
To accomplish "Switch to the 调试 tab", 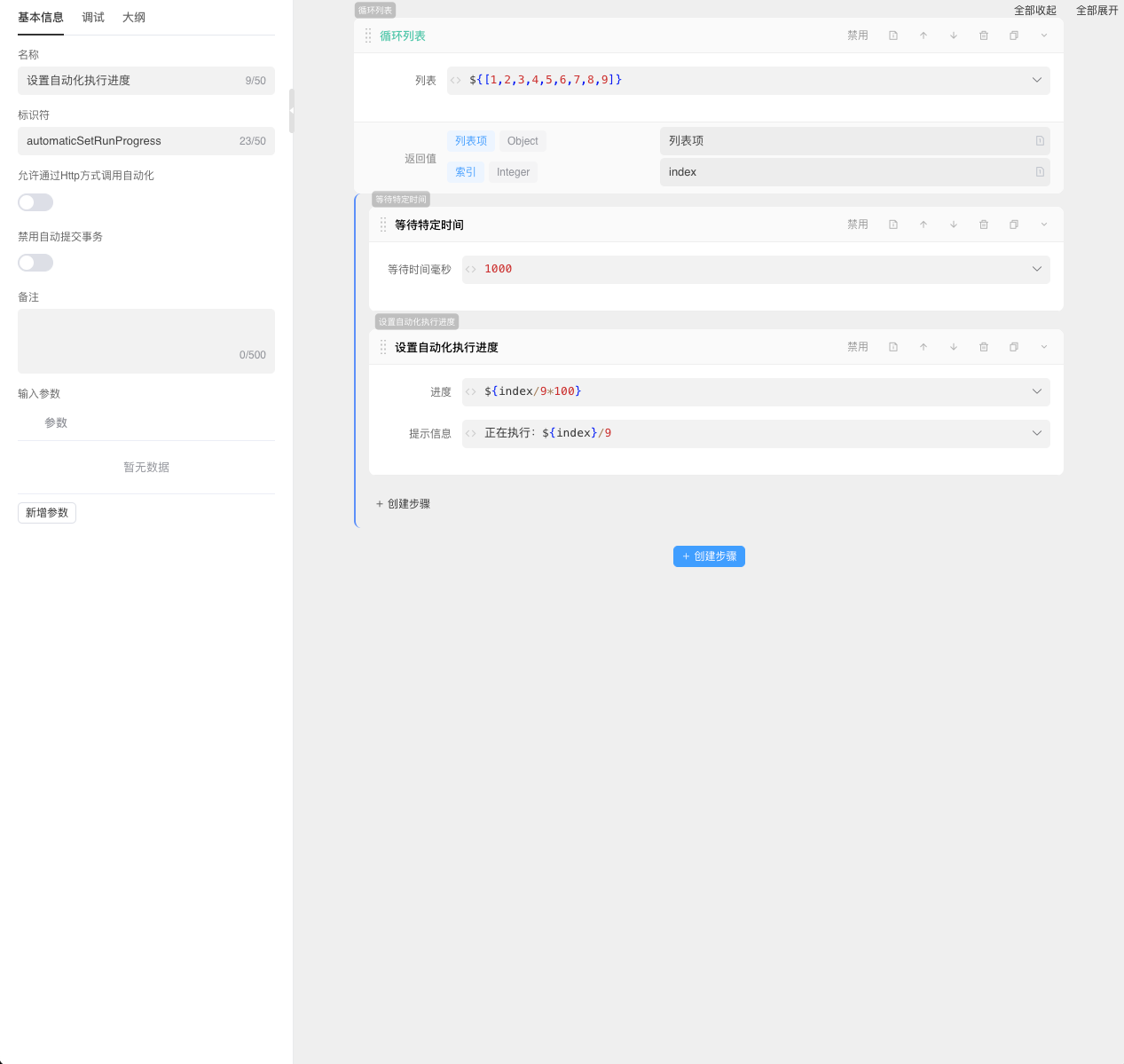I will (93, 18).
